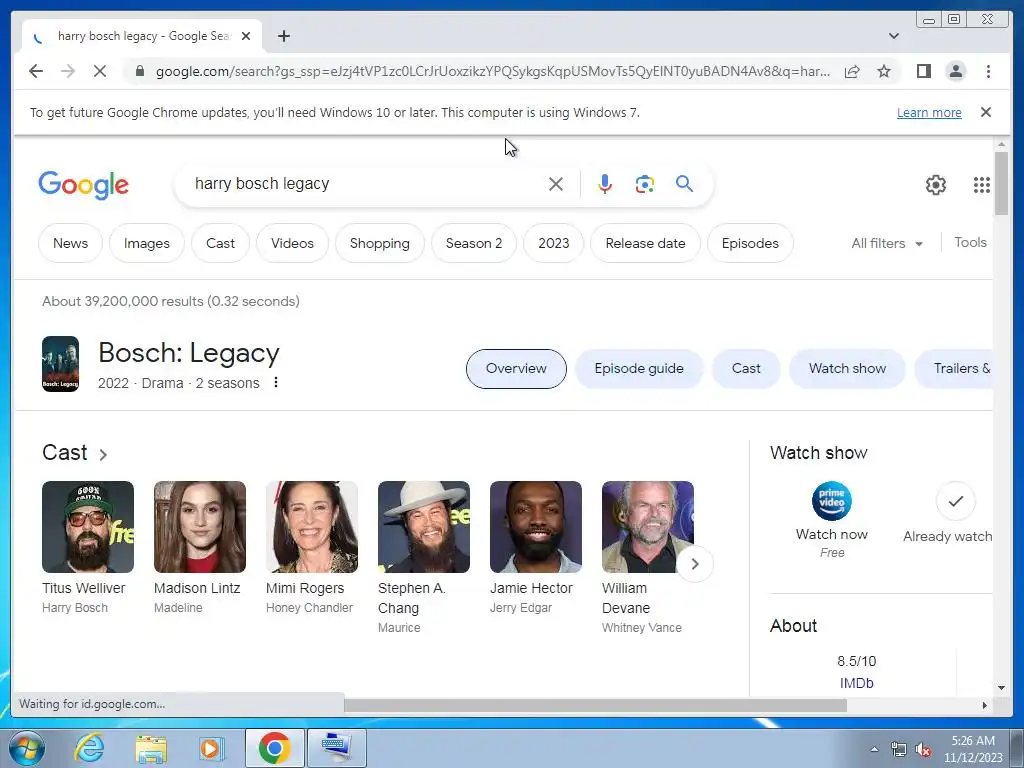Open a new browser tab
Screen dimensions: 1024x768
click(283, 36)
